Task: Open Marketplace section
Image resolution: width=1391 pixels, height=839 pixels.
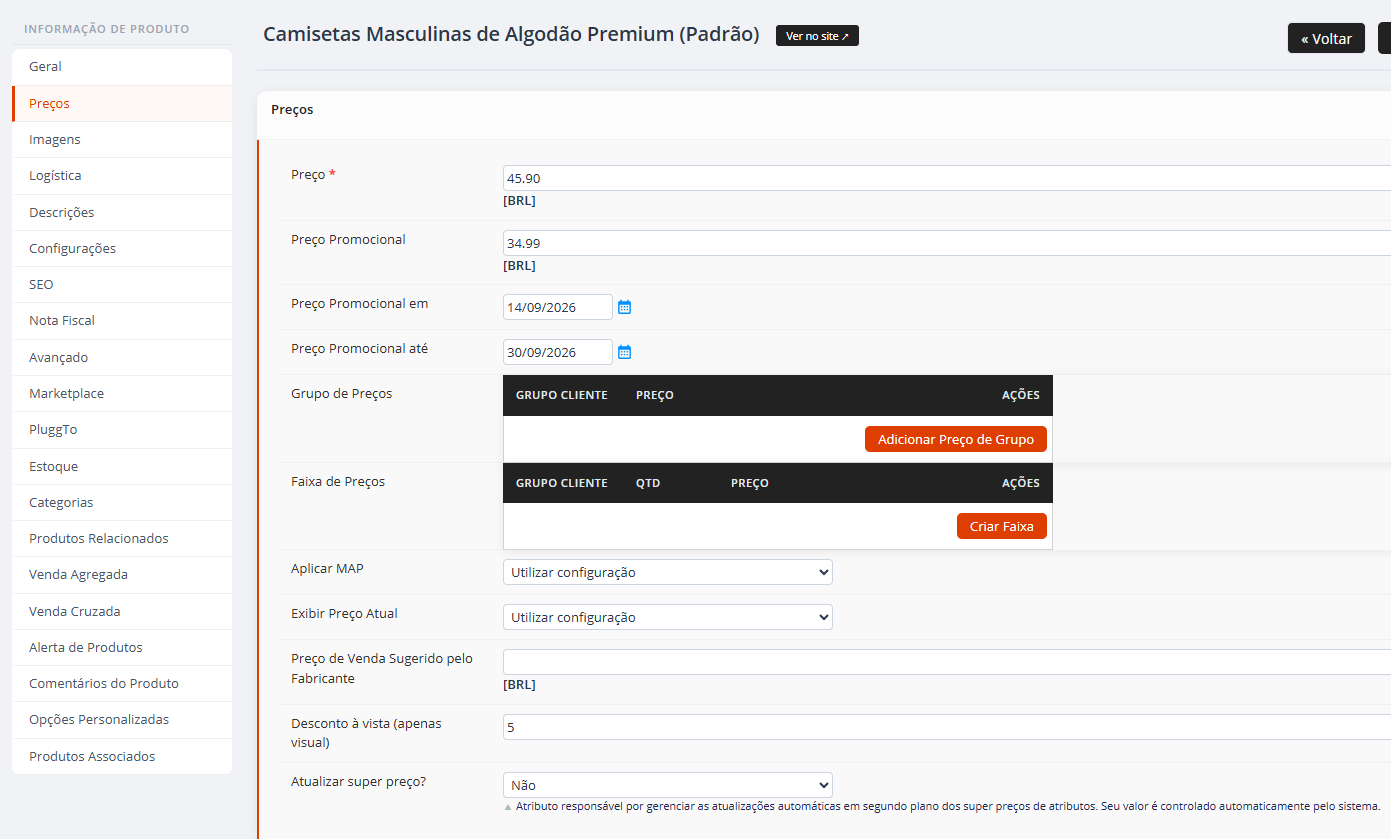Action: 122,393
